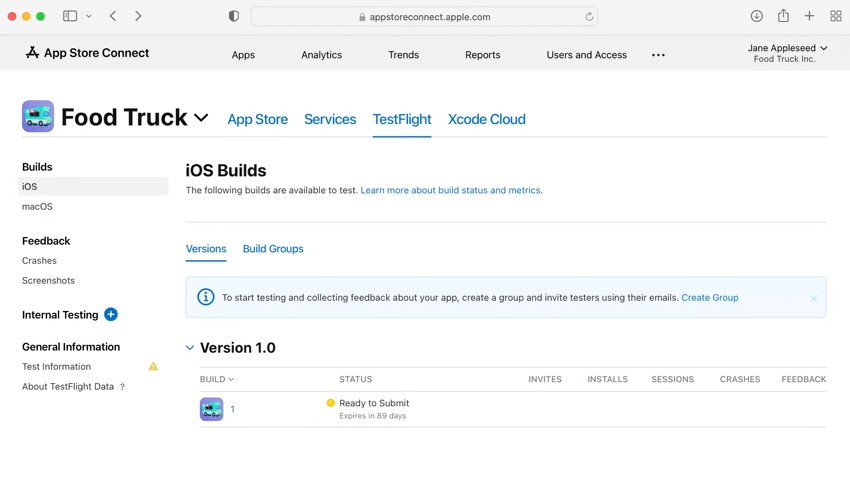Click the CRASHES column header

coord(740,379)
